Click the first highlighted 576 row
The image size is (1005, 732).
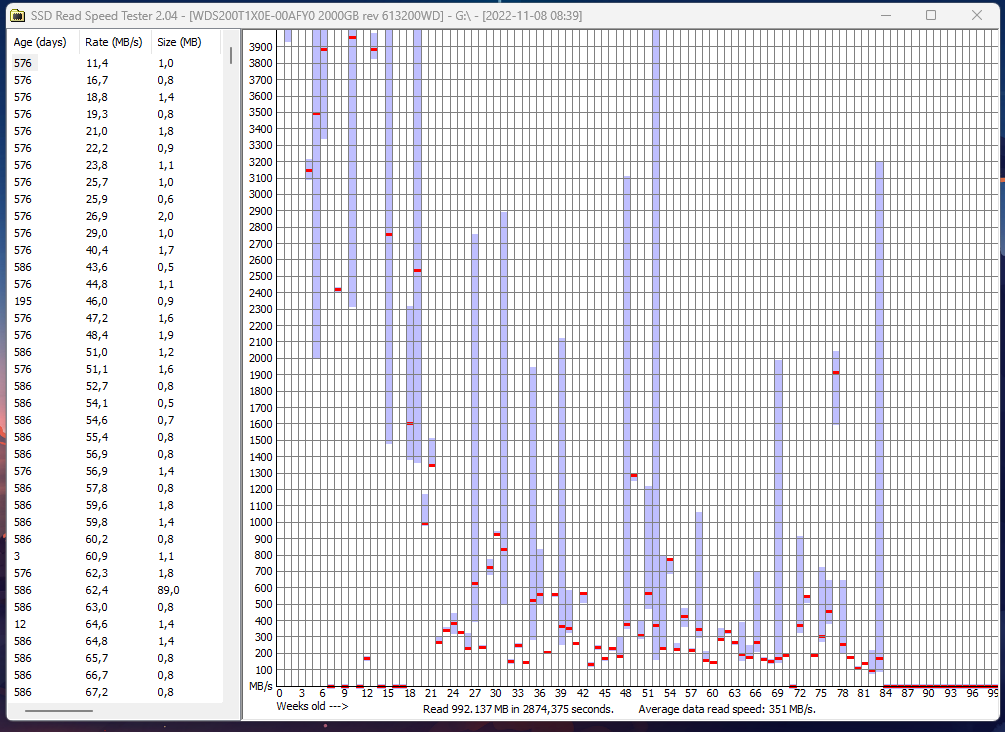pyautogui.click(x=40, y=62)
